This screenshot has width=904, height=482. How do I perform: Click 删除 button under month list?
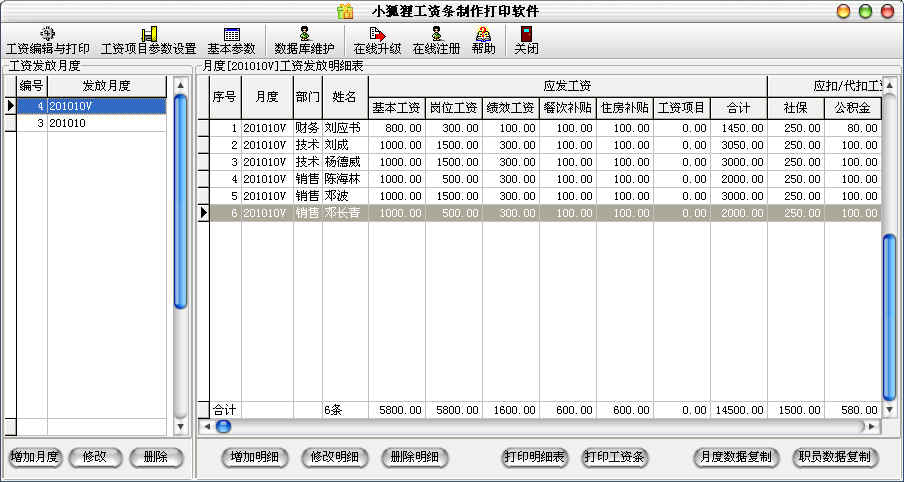pyautogui.click(x=156, y=457)
